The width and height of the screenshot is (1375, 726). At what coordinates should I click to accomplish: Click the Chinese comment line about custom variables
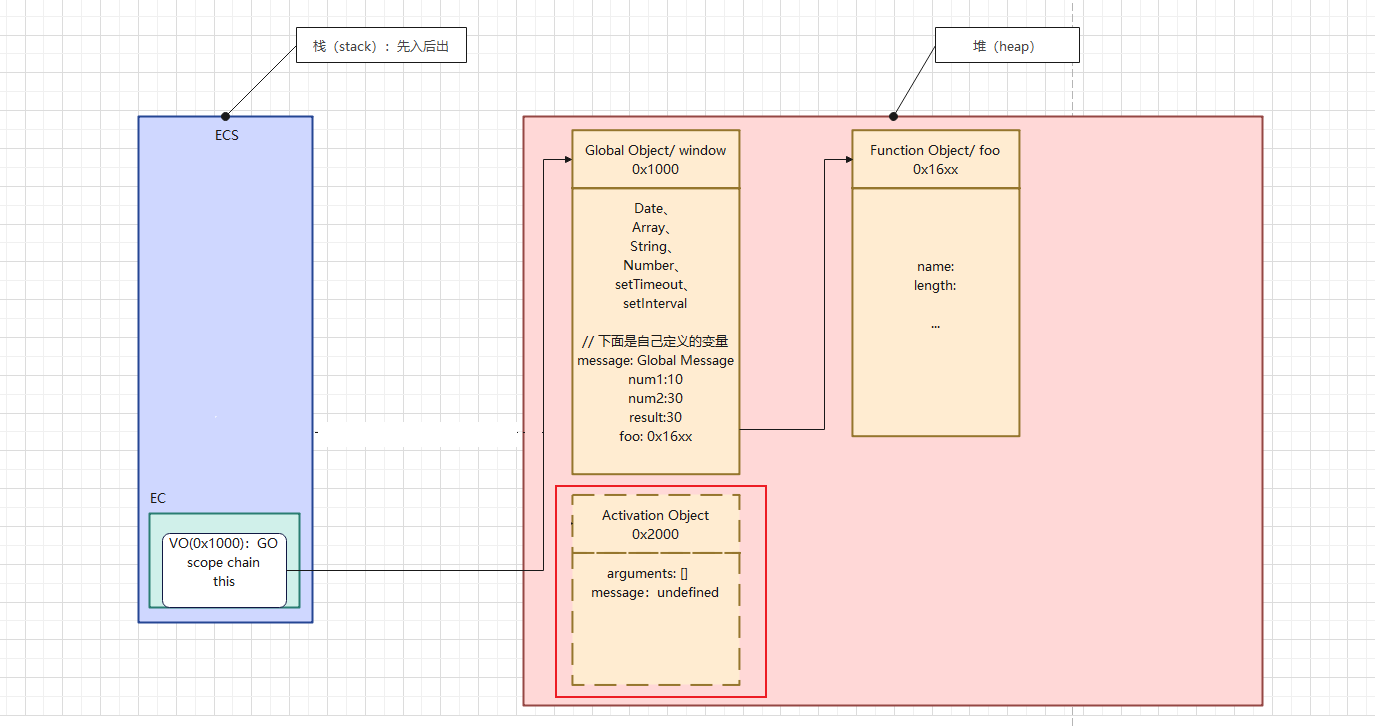click(655, 341)
